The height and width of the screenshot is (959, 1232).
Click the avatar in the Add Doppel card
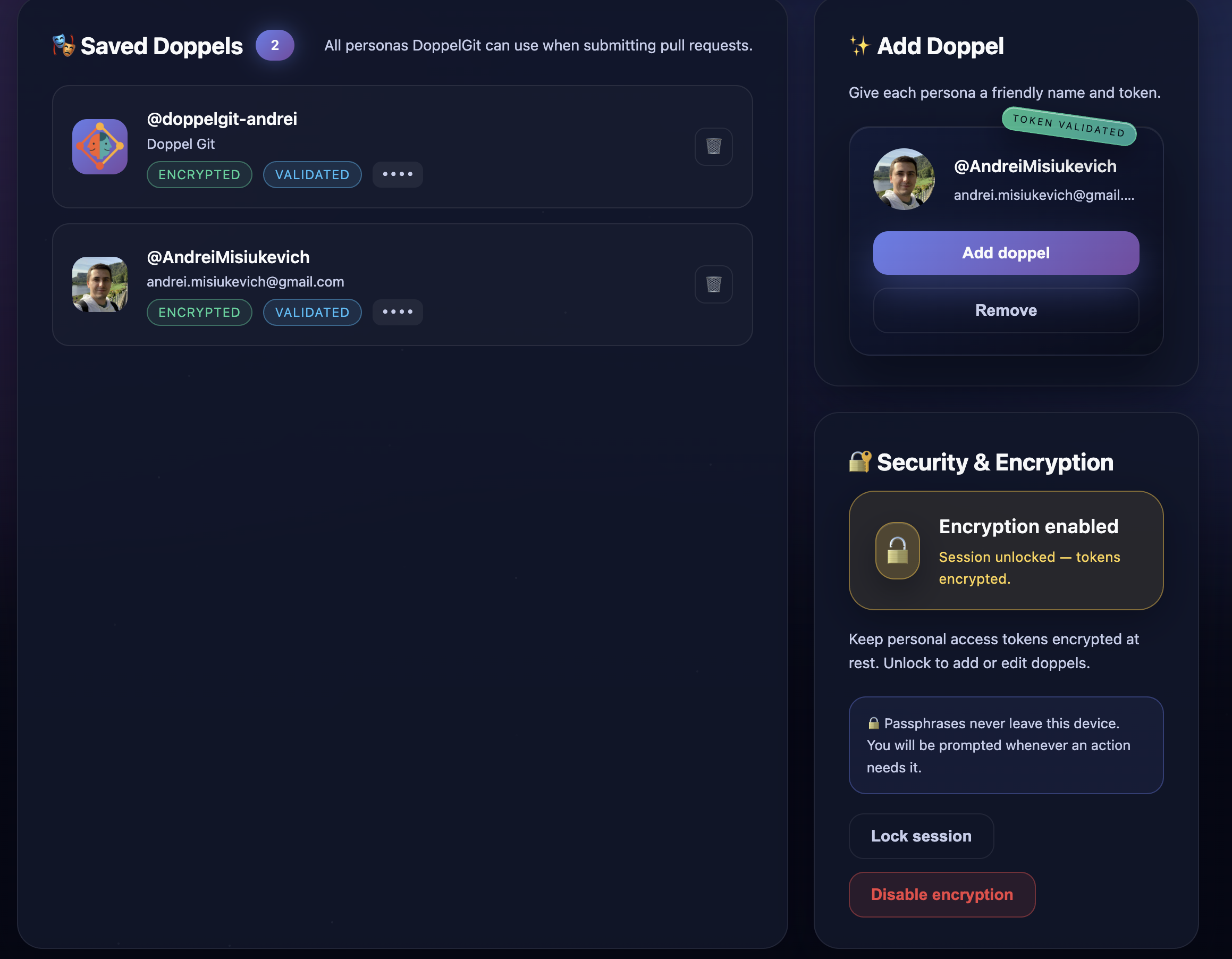pos(903,179)
